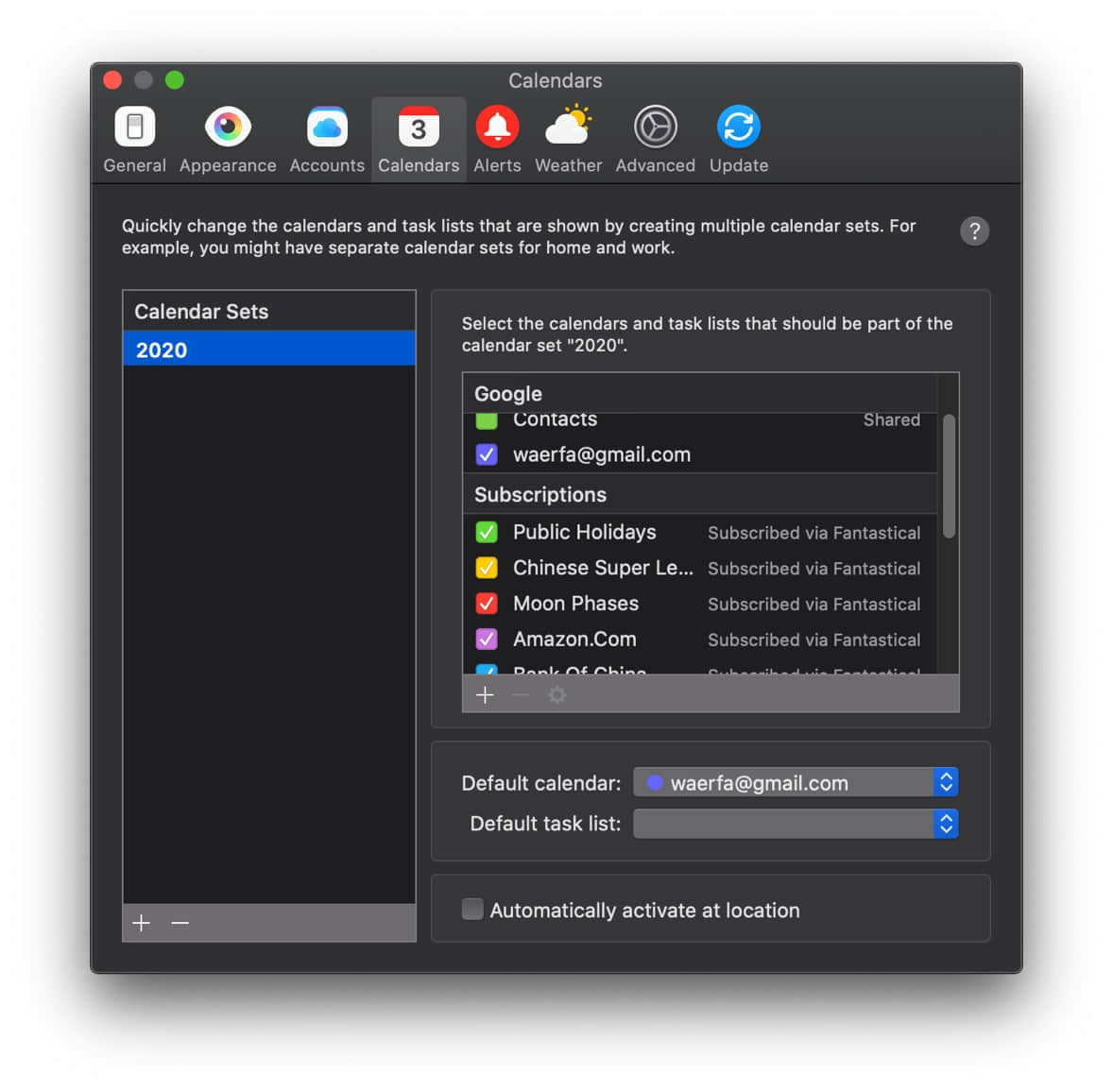The height and width of the screenshot is (1092, 1113).
Task: Click the Calendar Sets header
Action: click(269, 311)
